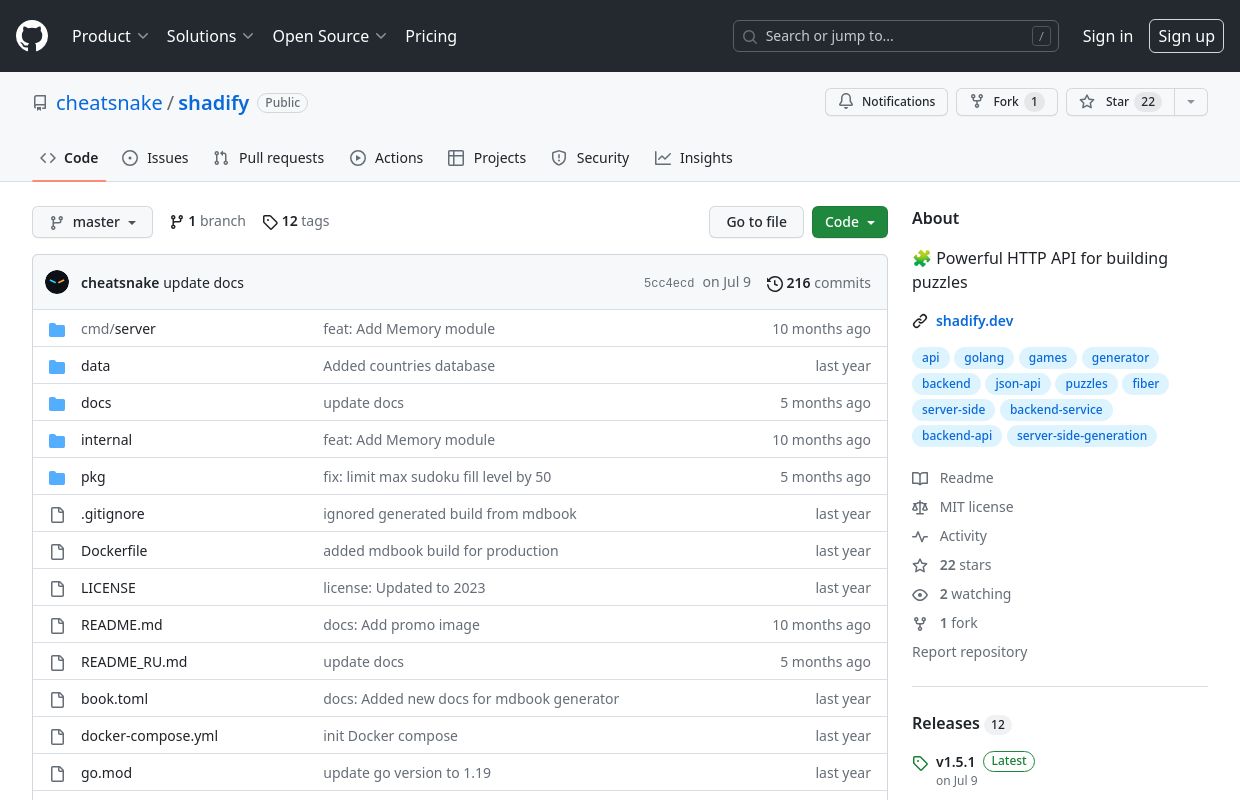The image size is (1240, 800).
Task: Go to the Actions tab
Action: tap(387, 158)
